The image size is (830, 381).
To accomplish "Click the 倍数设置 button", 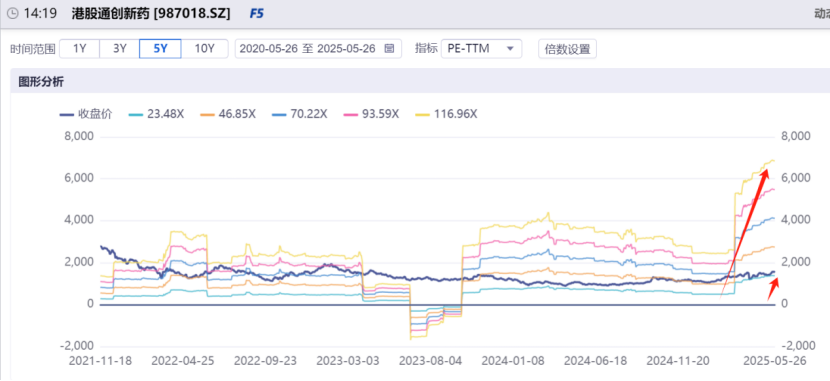I will [x=567, y=49].
